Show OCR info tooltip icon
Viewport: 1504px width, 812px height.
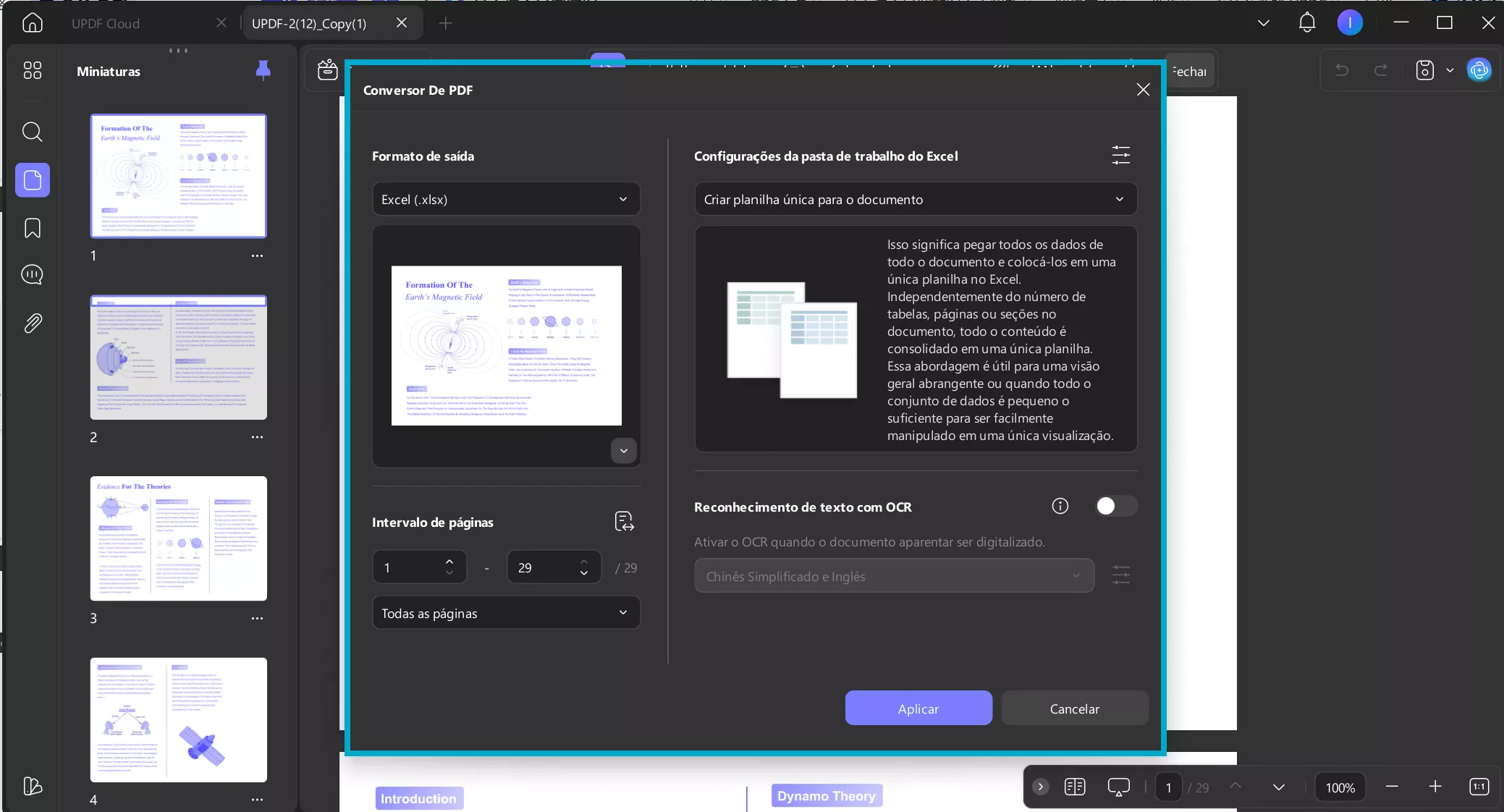point(1060,506)
